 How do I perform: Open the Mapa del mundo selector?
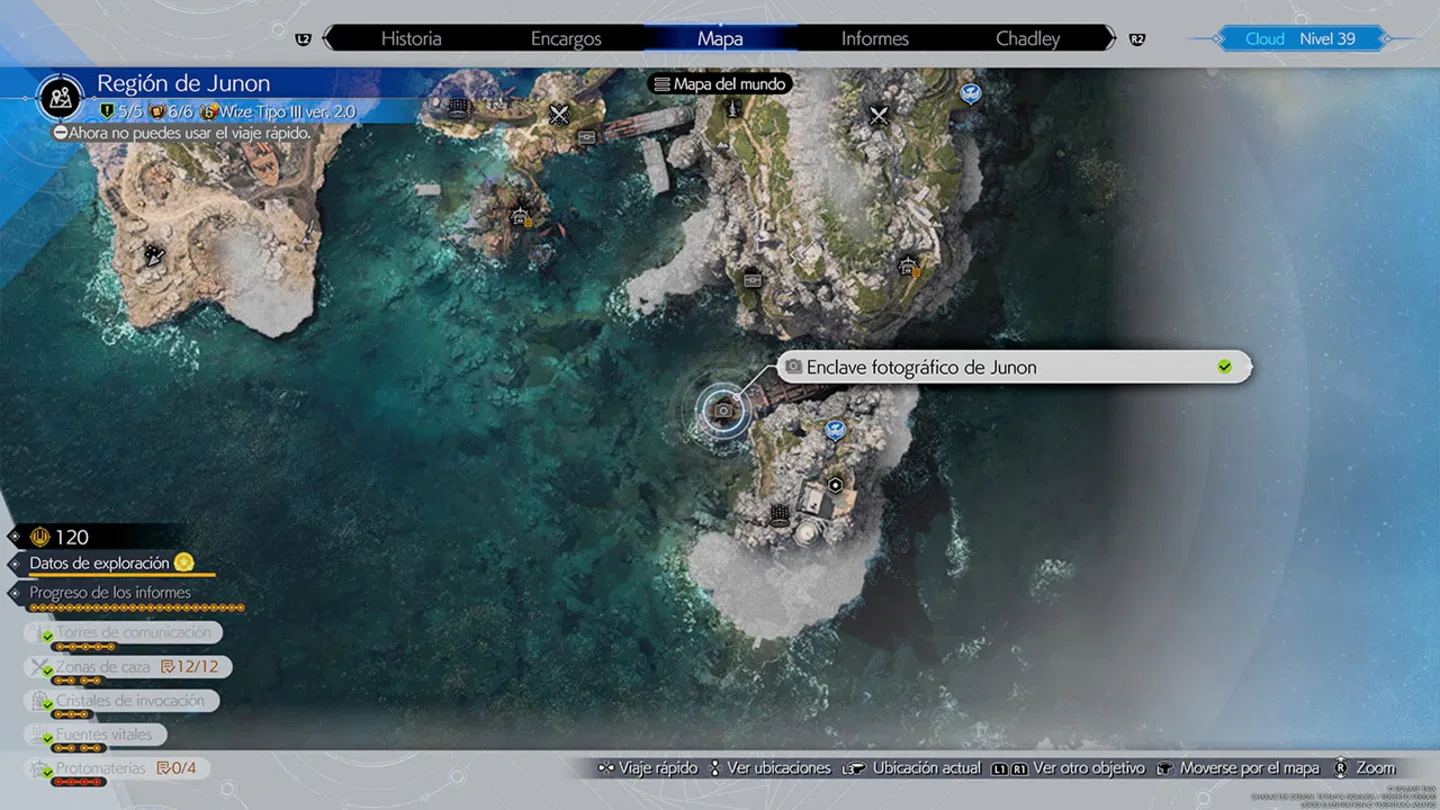point(720,84)
